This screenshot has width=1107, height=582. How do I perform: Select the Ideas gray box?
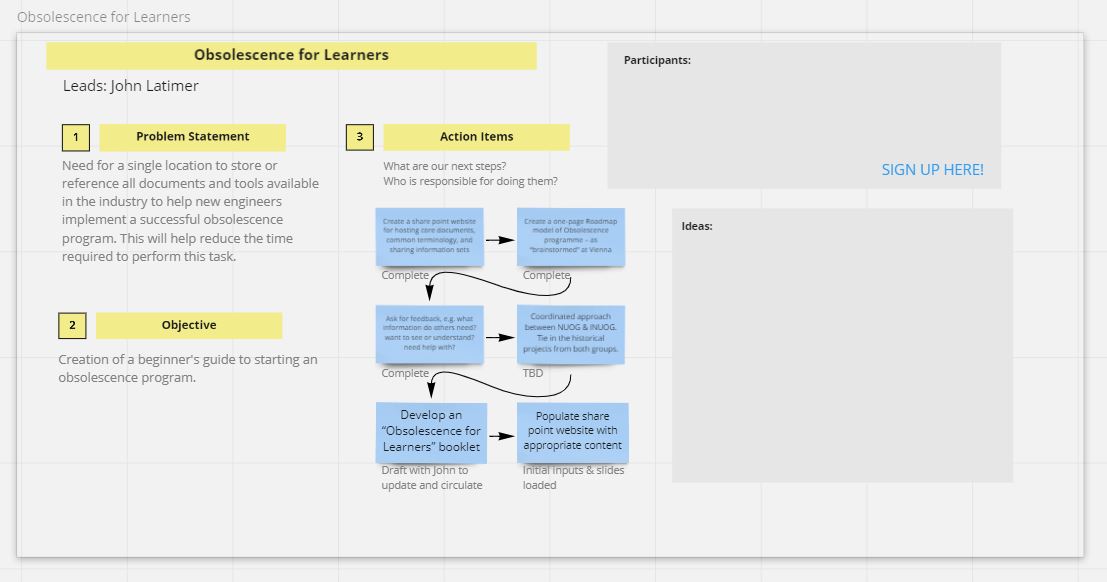coord(842,345)
